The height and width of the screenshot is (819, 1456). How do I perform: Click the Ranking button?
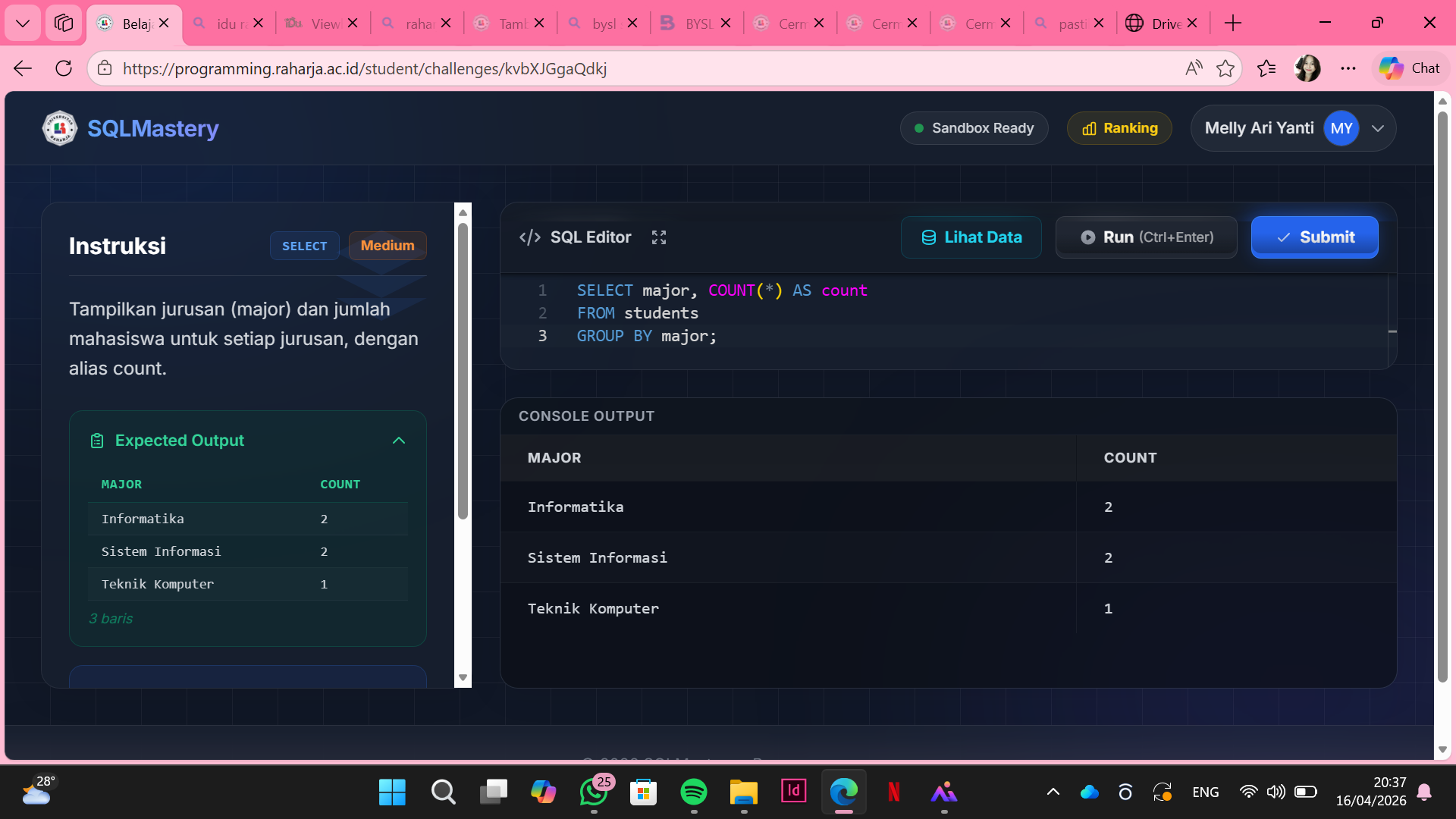click(1119, 128)
